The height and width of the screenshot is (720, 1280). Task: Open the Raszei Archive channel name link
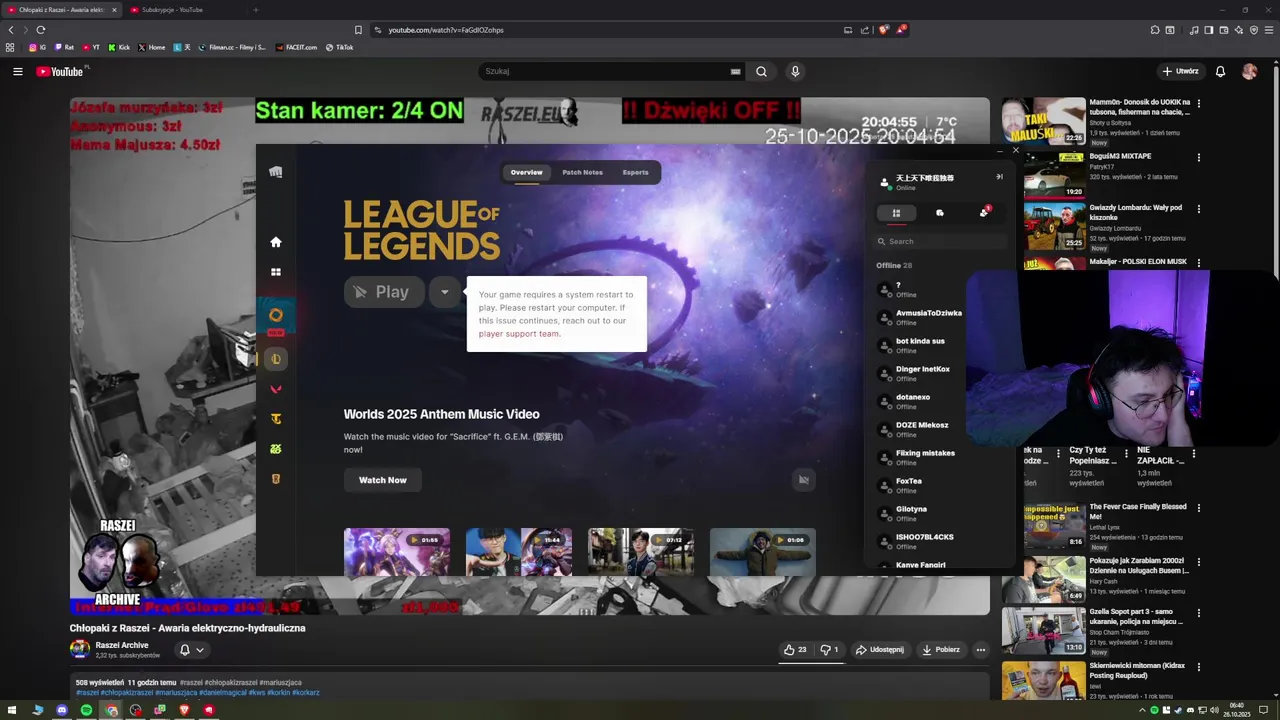122,645
